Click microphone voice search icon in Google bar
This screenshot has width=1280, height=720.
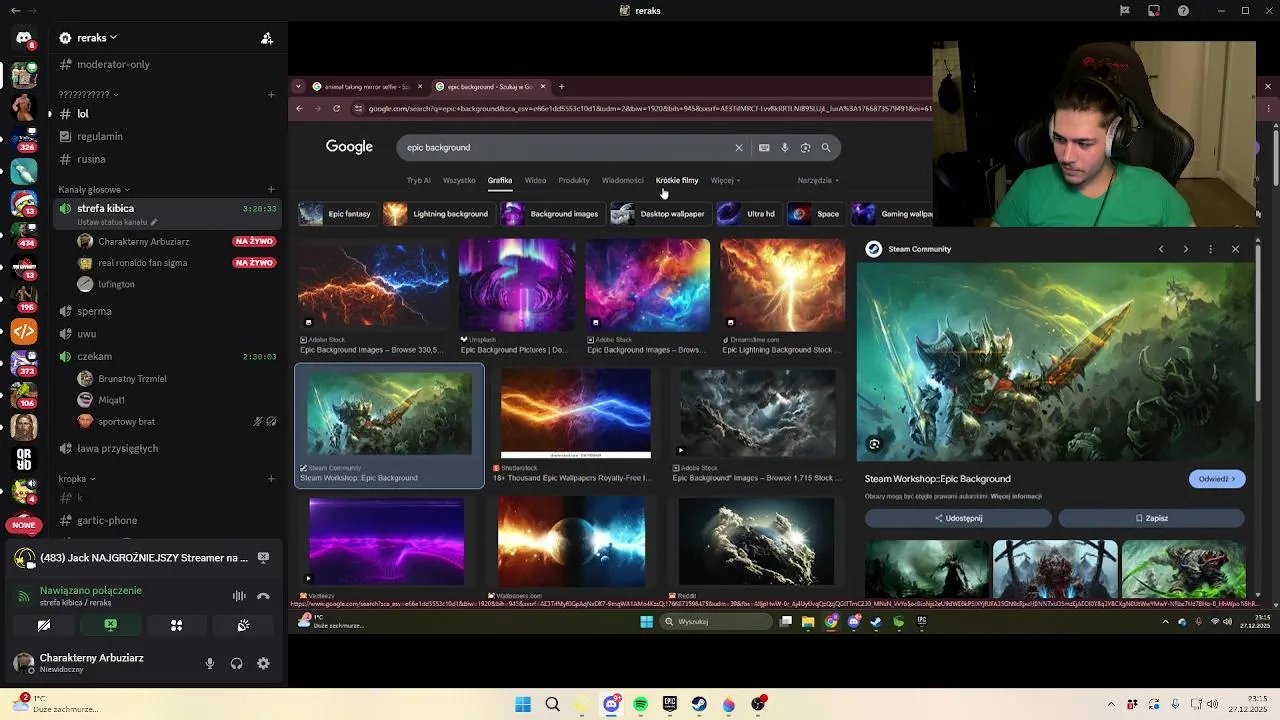point(785,148)
